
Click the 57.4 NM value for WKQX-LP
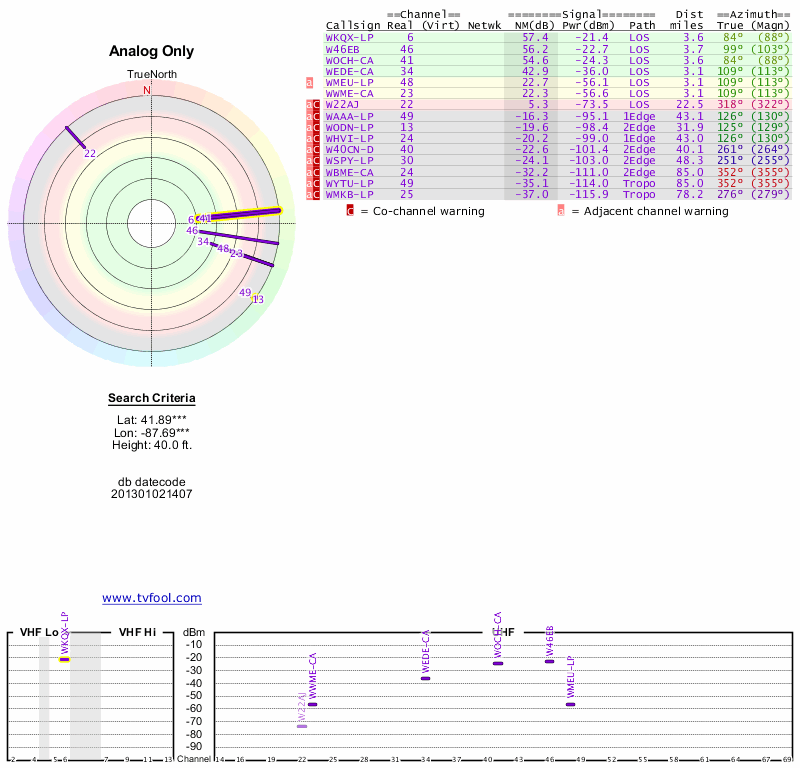point(535,38)
